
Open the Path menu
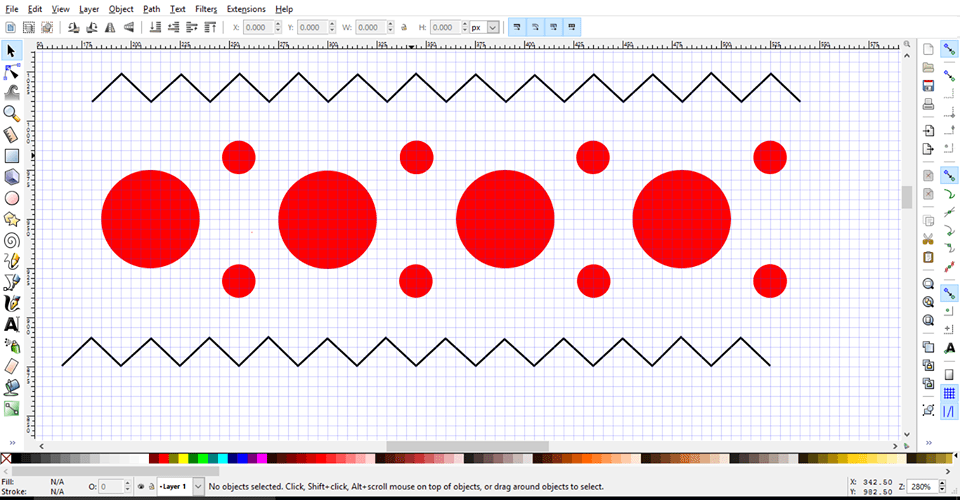151,9
